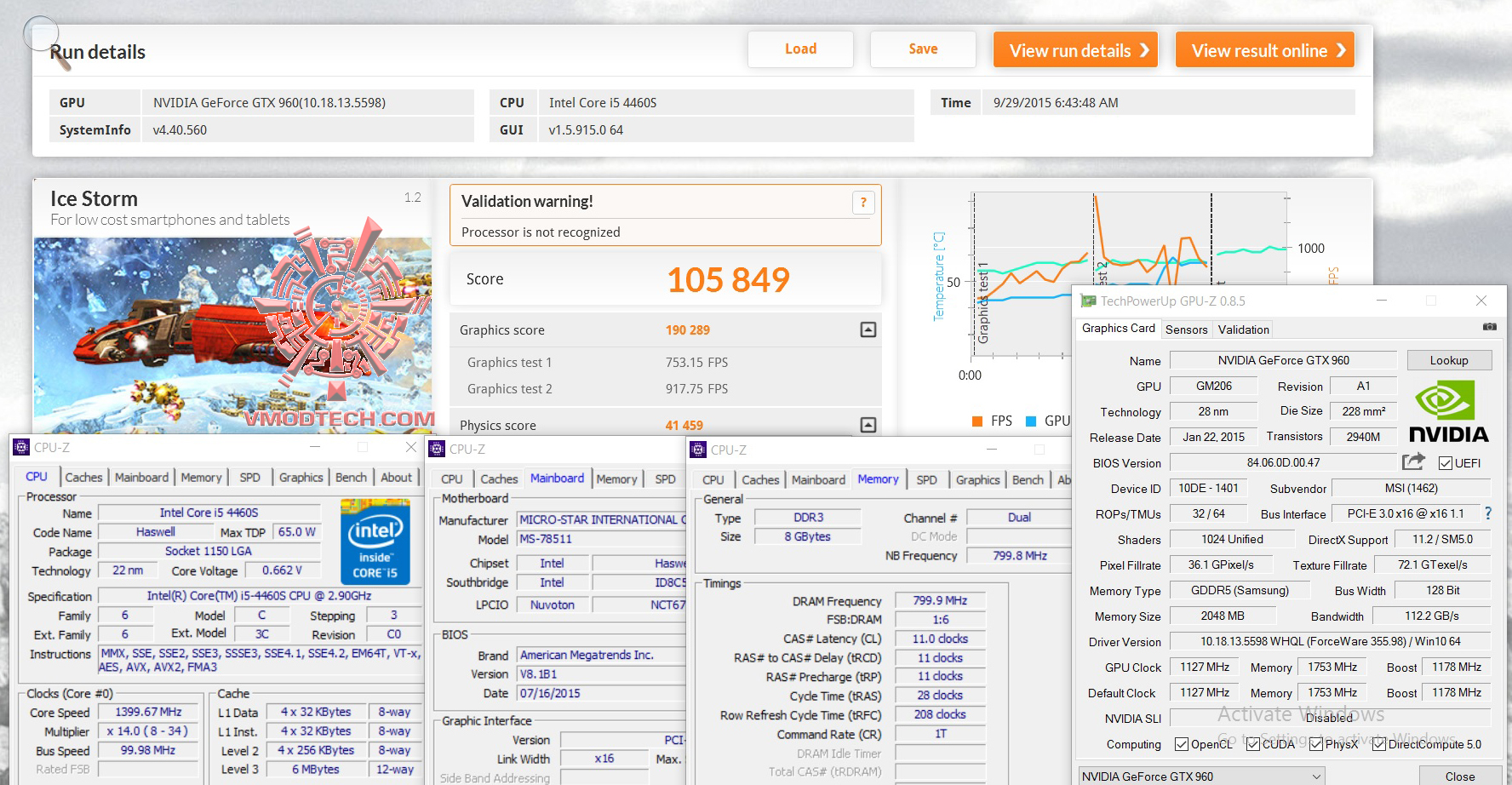Open the SPD tab in the CPU-Z processor window
The image size is (1512, 785).
tap(249, 478)
